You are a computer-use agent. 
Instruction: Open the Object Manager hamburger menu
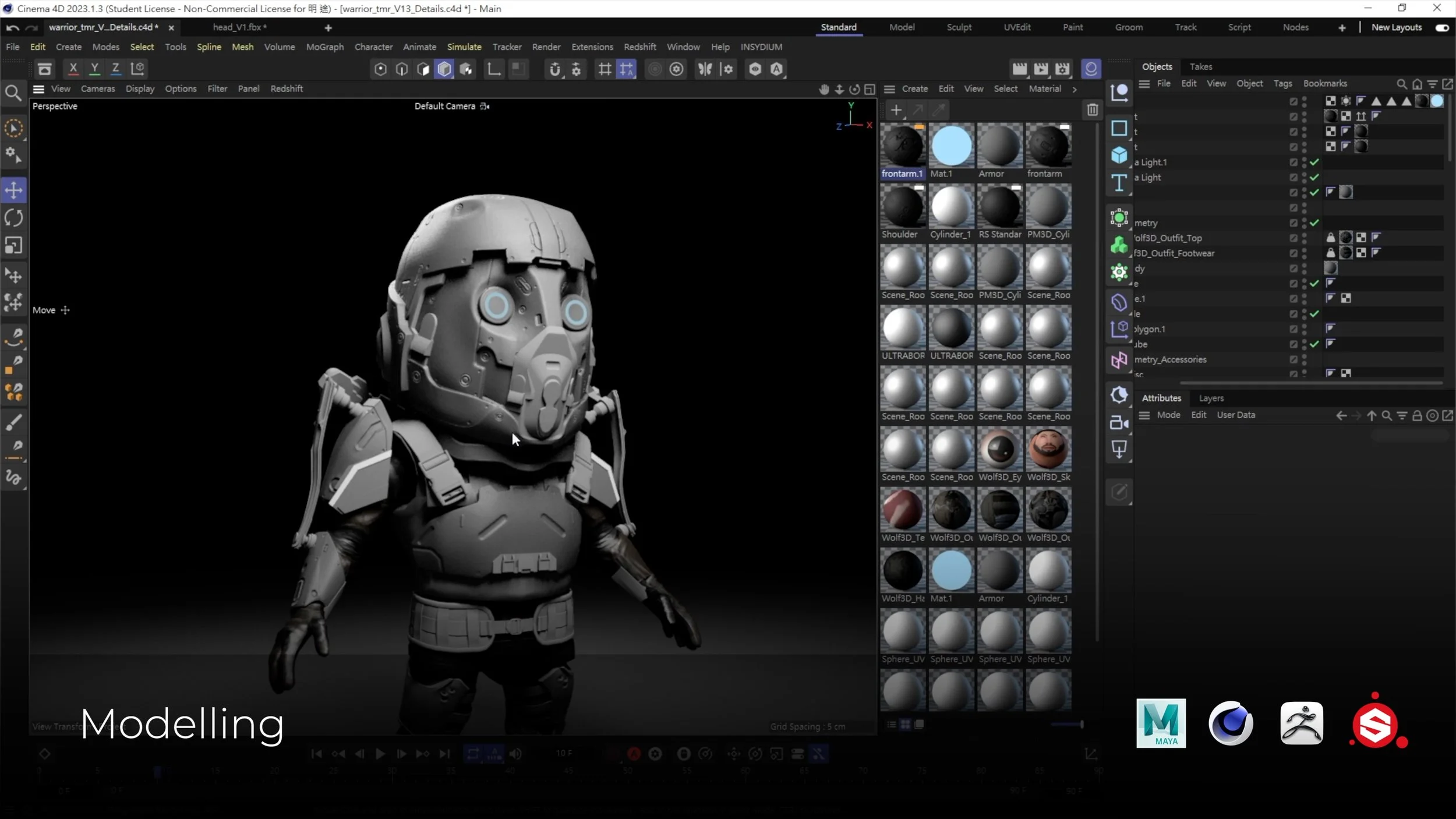pyautogui.click(x=1144, y=84)
